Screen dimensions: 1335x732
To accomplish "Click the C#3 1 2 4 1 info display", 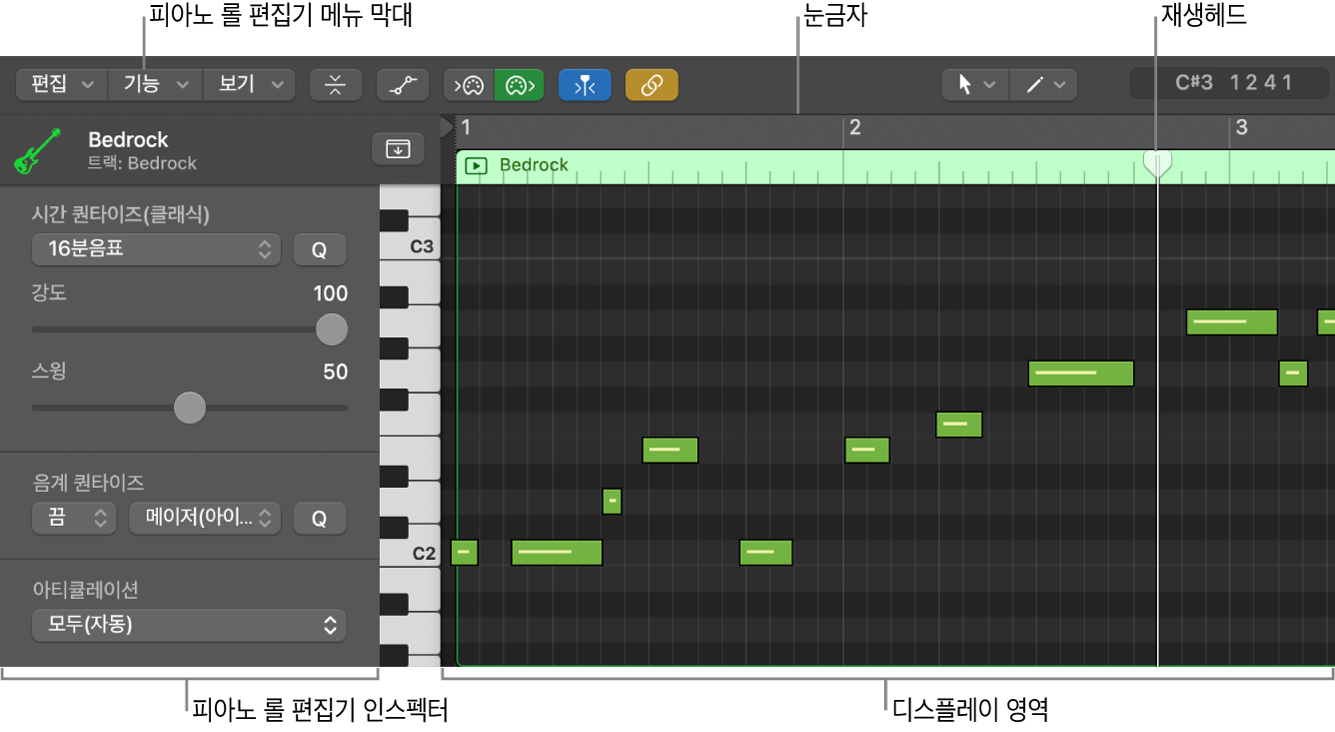I will point(1232,83).
